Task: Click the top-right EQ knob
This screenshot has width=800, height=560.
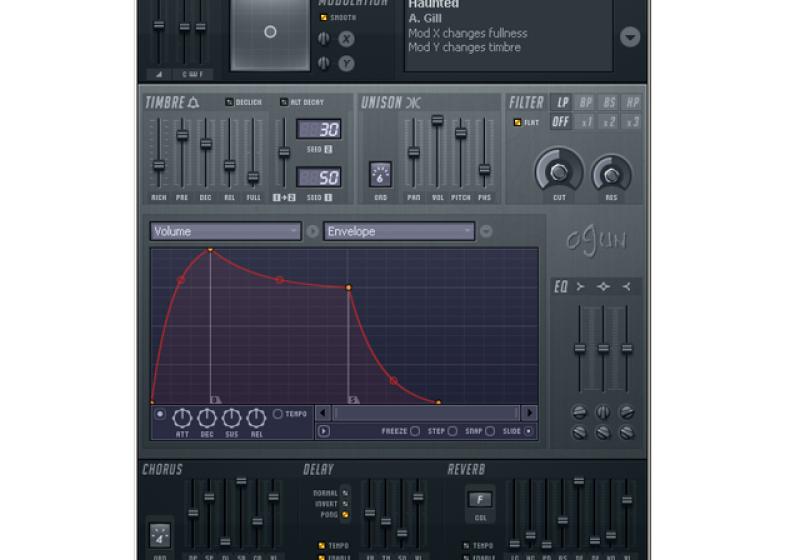Action: click(x=627, y=412)
